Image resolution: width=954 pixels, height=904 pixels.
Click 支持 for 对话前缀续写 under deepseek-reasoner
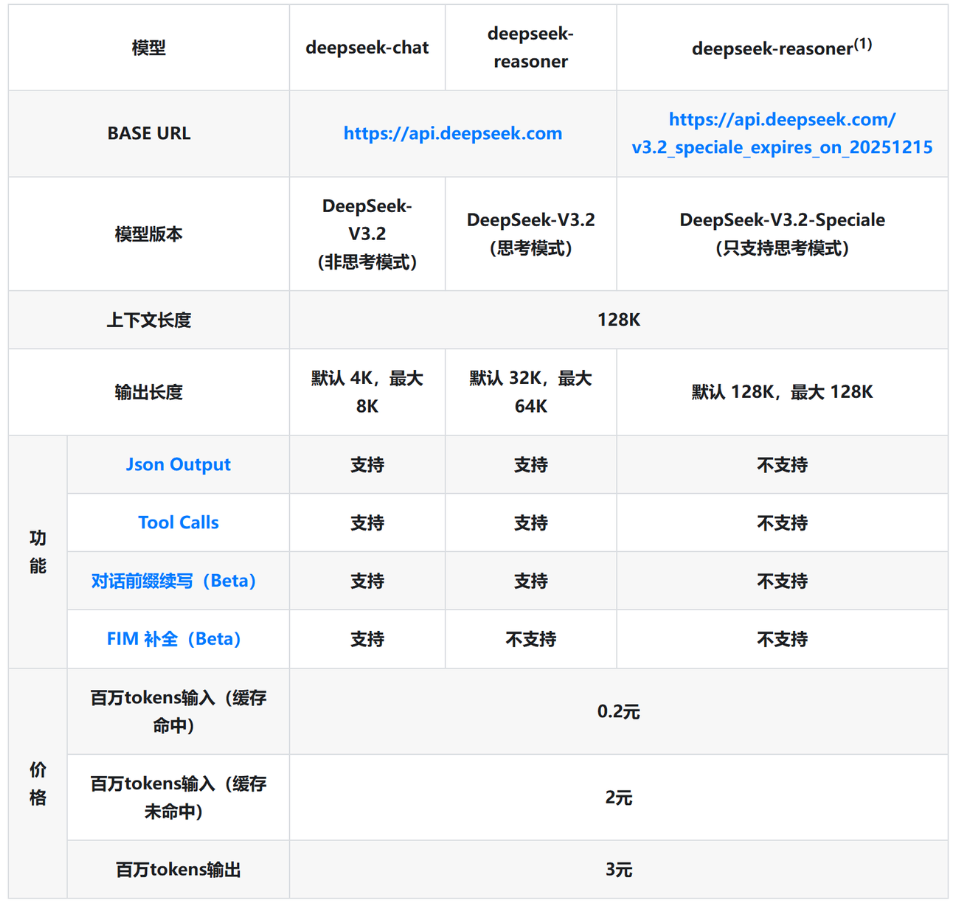(531, 581)
